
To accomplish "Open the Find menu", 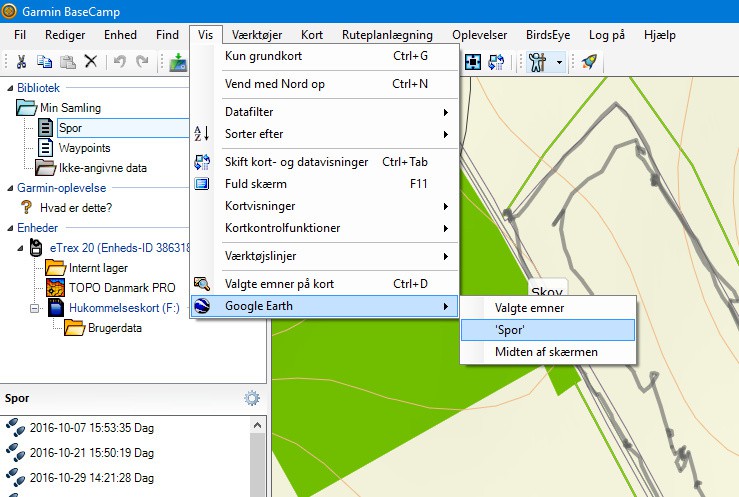I will pos(167,35).
